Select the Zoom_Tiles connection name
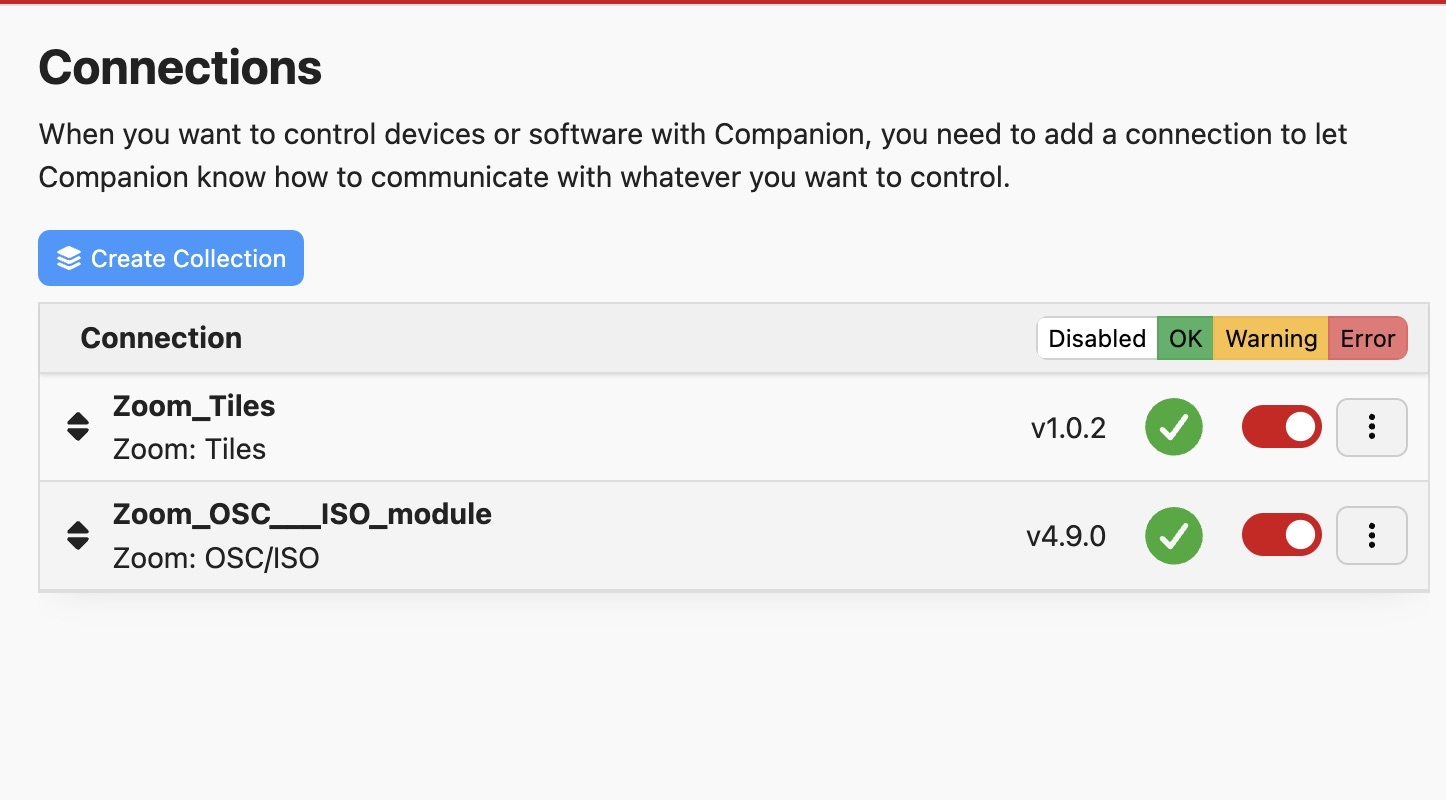 [194, 406]
